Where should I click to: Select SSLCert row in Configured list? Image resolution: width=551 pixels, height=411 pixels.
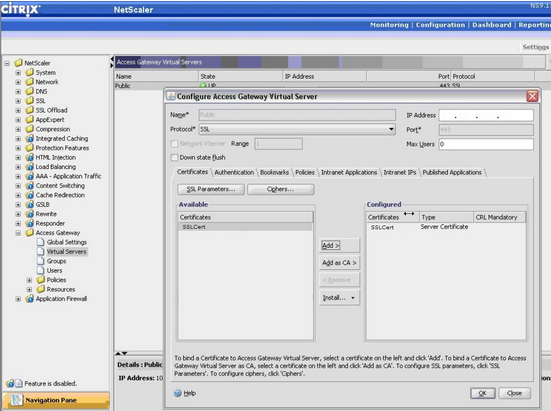click(446, 227)
